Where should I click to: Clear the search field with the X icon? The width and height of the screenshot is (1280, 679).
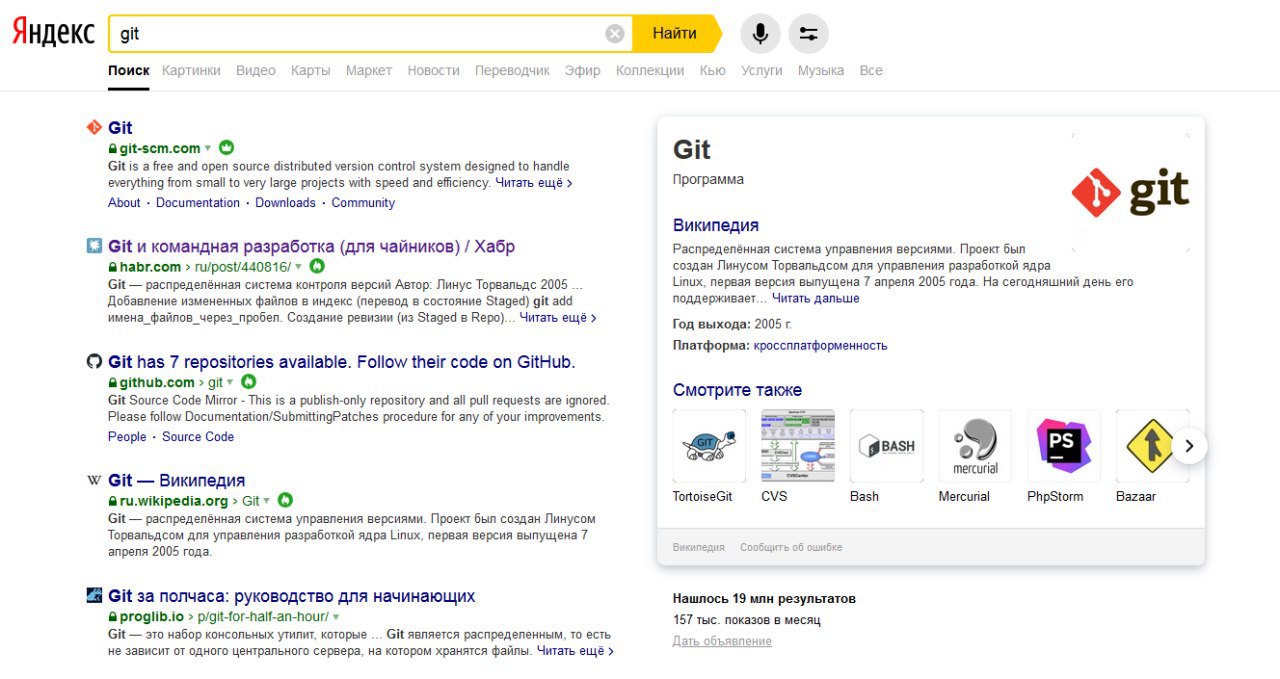614,34
